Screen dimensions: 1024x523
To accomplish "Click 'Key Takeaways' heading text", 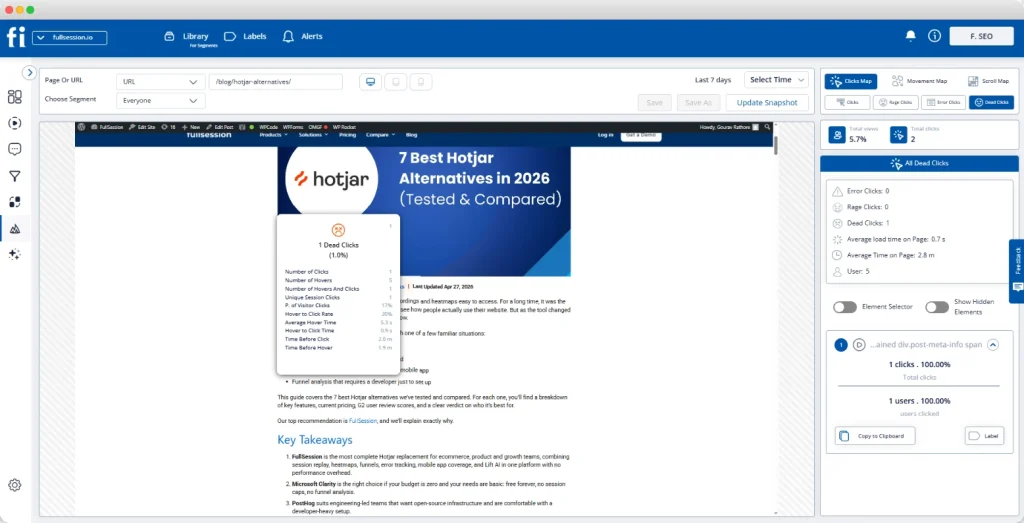I will [x=315, y=439].
